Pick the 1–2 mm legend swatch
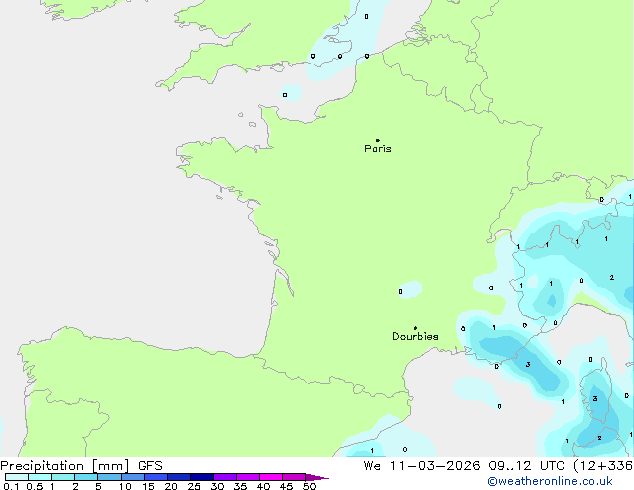Image resolution: width=634 pixels, height=490 pixels. click(63, 477)
